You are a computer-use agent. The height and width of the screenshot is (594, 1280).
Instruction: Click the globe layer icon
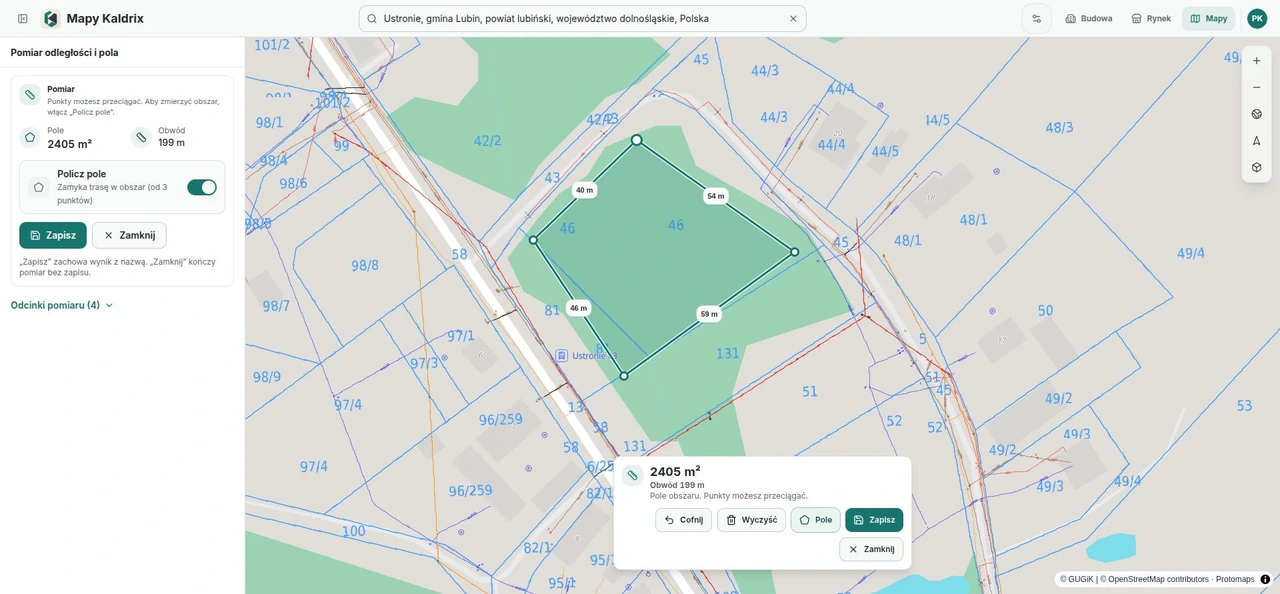[1257, 114]
